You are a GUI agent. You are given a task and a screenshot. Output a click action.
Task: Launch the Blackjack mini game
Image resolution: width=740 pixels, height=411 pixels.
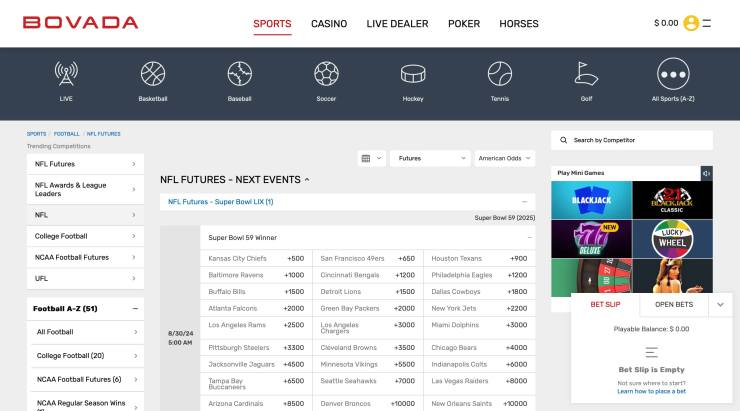click(591, 200)
